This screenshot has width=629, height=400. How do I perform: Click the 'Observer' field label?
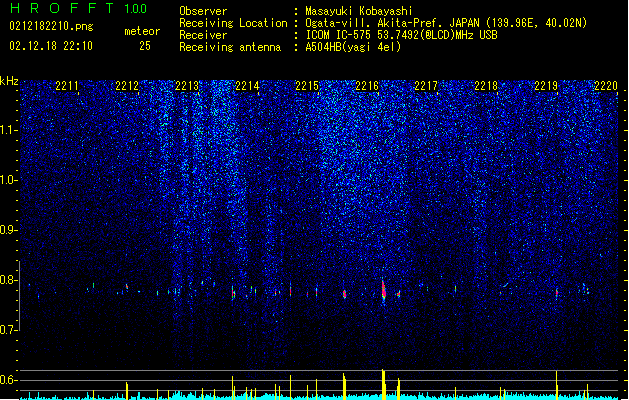pos(203,11)
